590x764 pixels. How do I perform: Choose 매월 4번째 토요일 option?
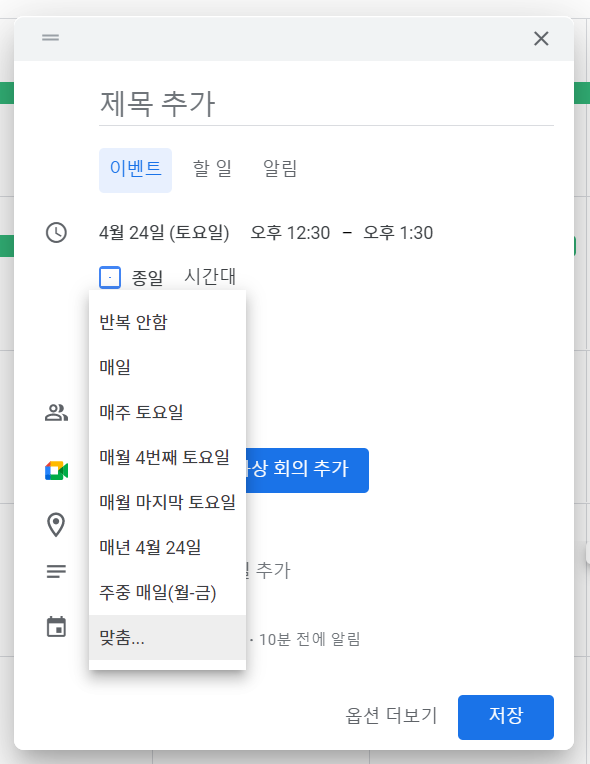[168, 457]
